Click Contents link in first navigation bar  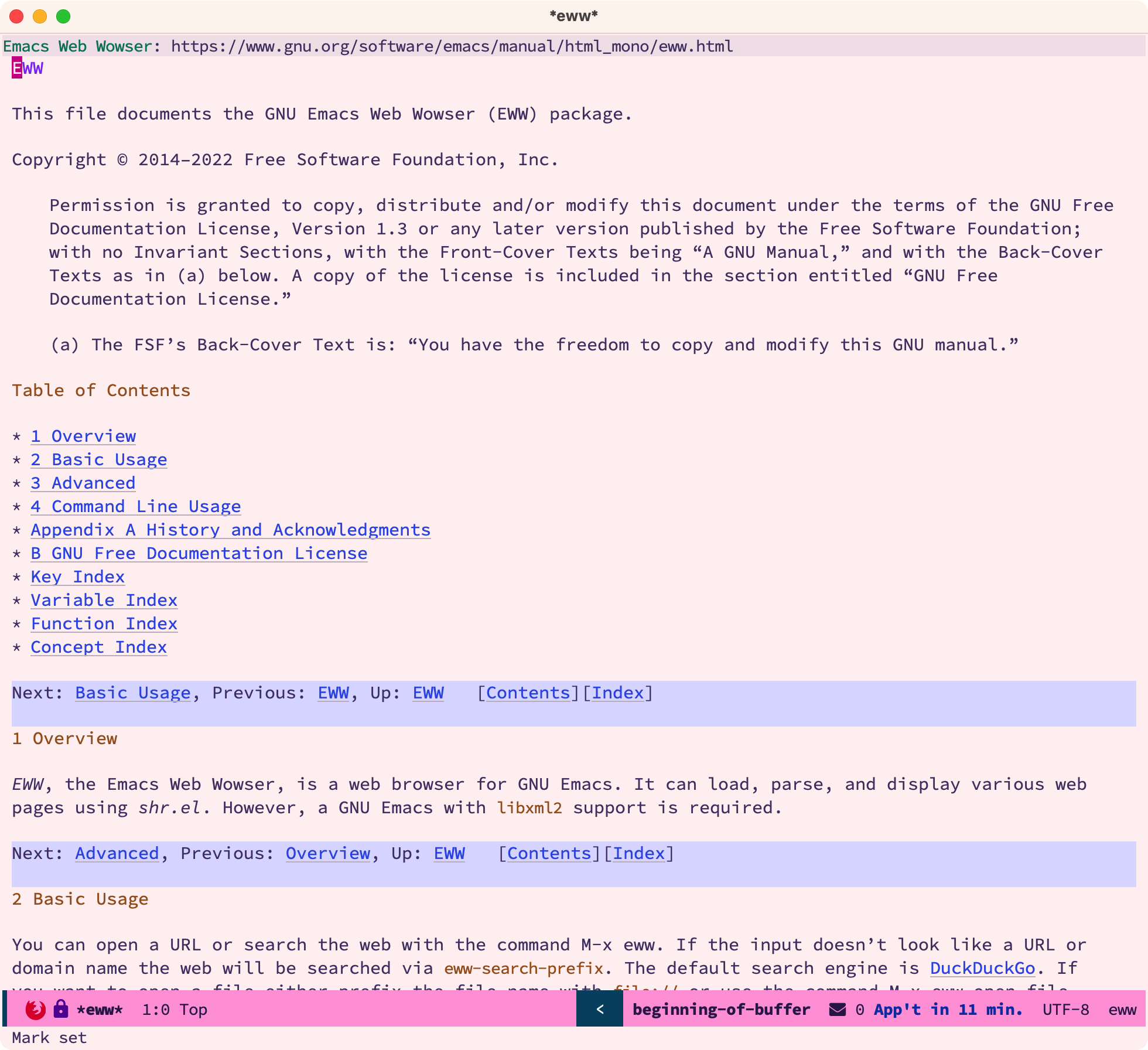528,693
